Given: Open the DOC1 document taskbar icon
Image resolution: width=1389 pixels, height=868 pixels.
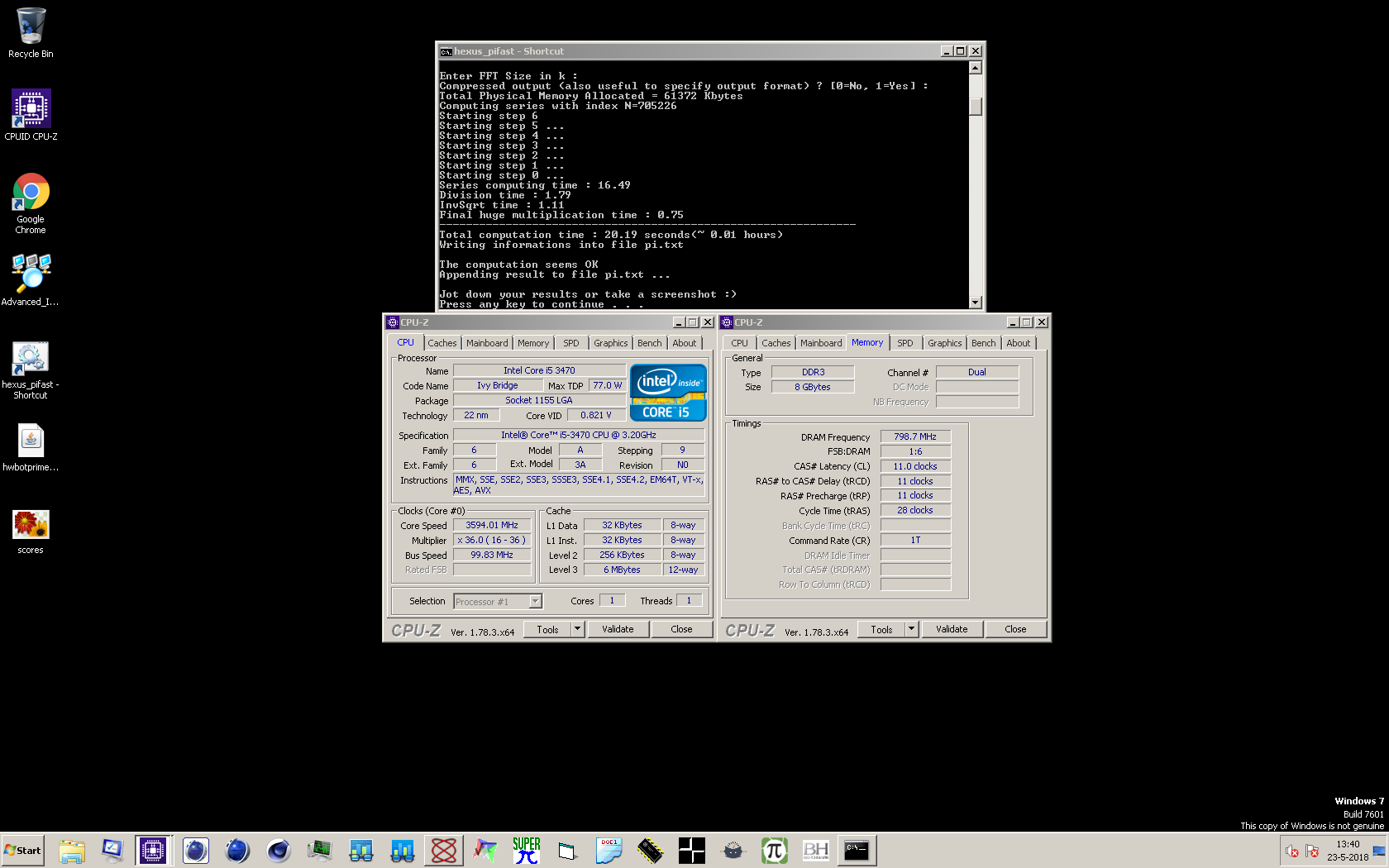Looking at the screenshot, I should (609, 850).
